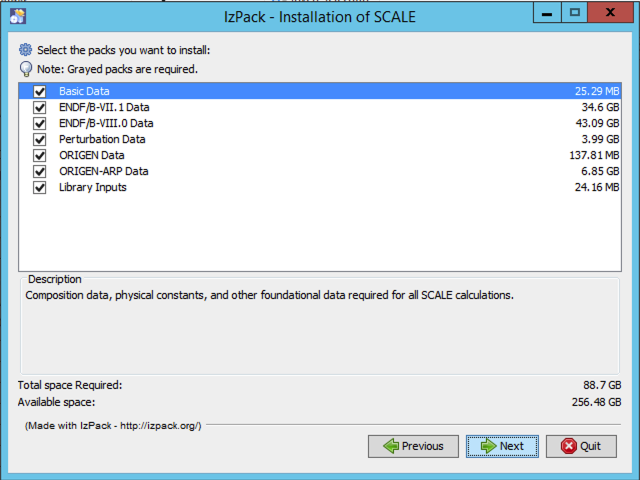Deselect the Perturbation Data checkbox
Image resolution: width=640 pixels, height=480 pixels.
[x=40, y=139]
